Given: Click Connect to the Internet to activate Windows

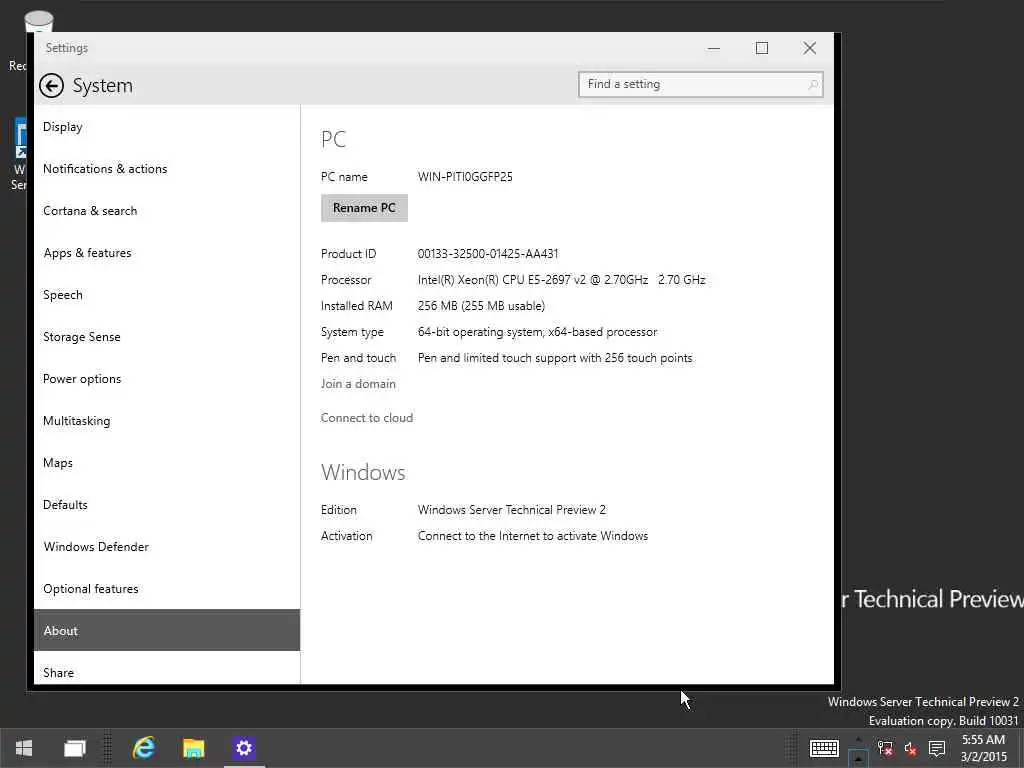Looking at the screenshot, I should coord(533,536).
